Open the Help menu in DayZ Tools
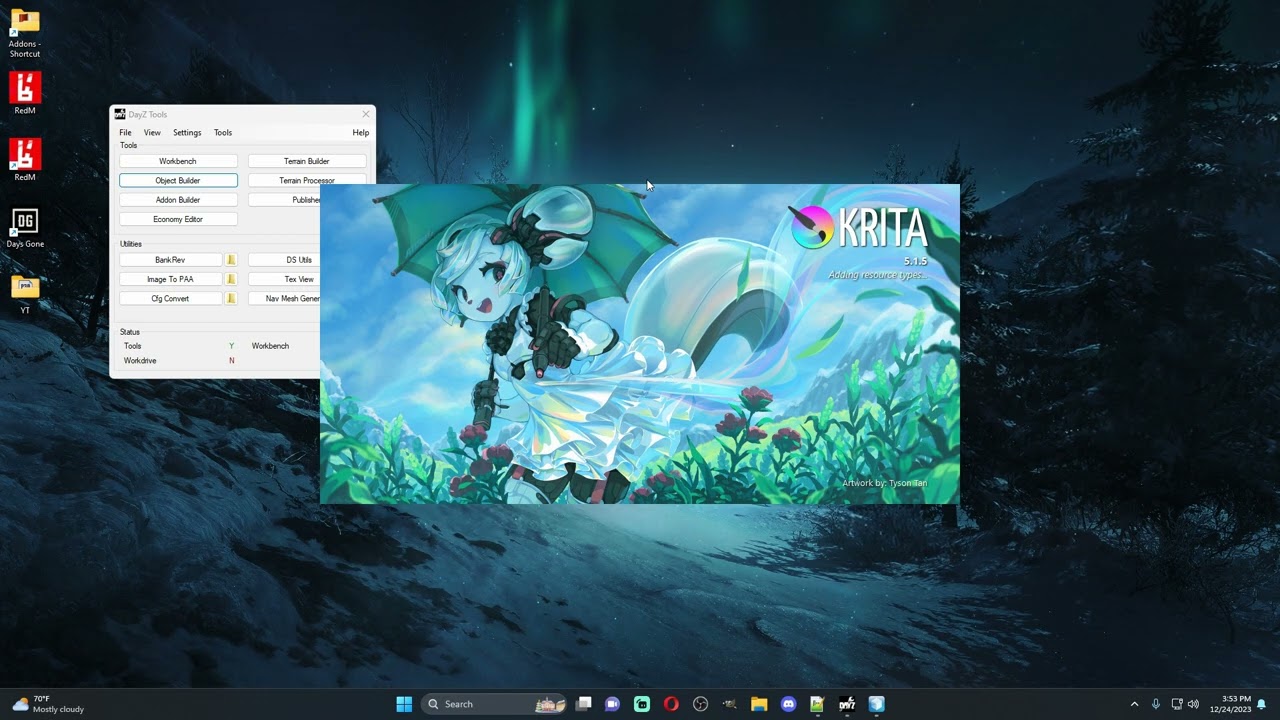Image resolution: width=1280 pixels, height=720 pixels. (x=361, y=132)
